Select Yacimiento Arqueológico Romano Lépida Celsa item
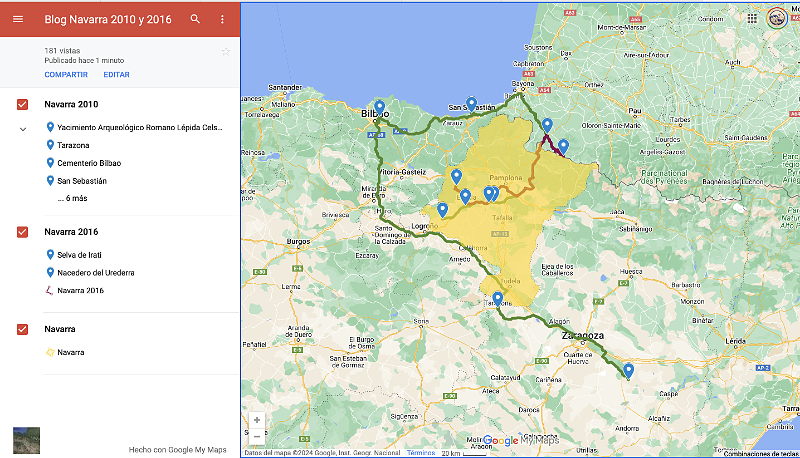800x458 pixels. [135, 128]
